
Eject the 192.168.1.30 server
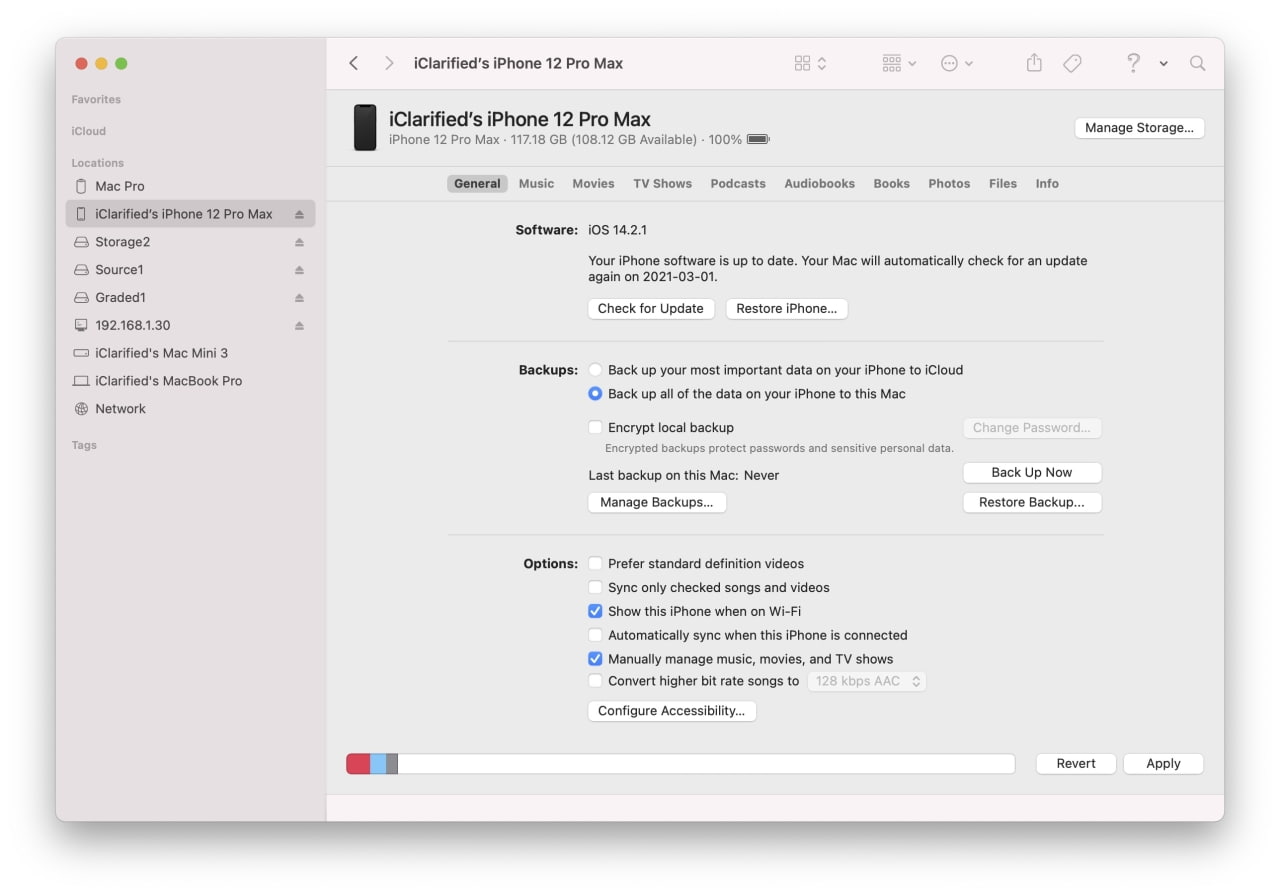tap(299, 326)
